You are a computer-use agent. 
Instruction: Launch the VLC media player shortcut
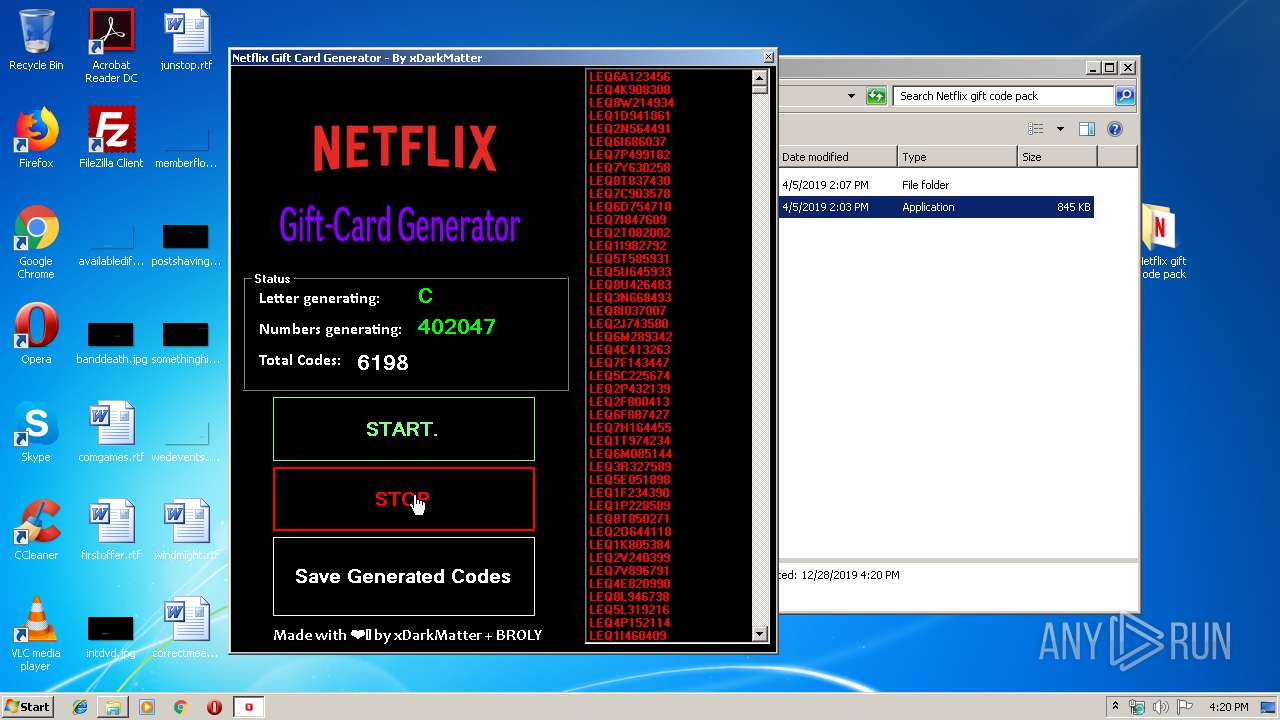click(x=36, y=634)
